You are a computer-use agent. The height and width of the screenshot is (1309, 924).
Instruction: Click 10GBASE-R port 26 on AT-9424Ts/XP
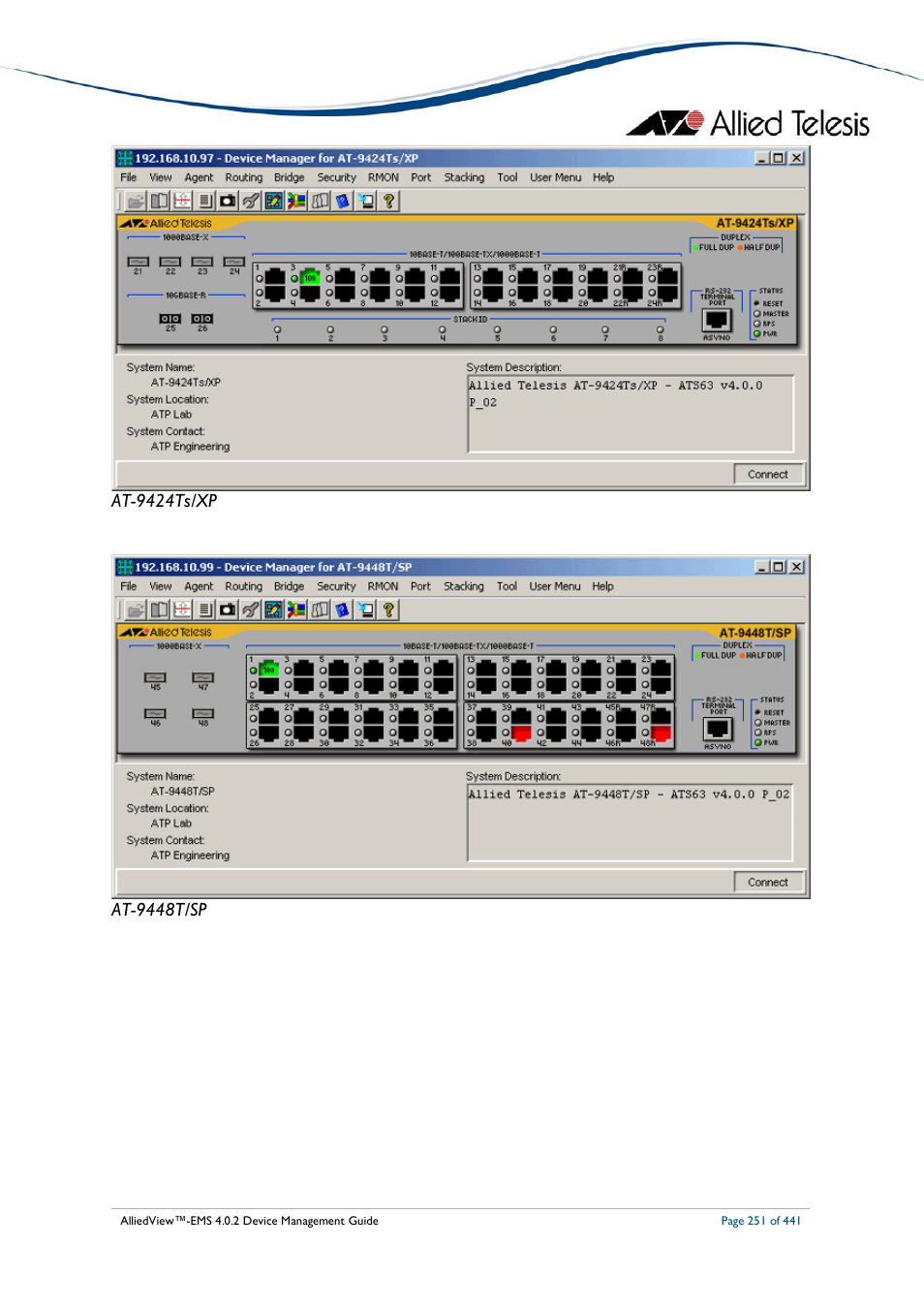[x=201, y=318]
